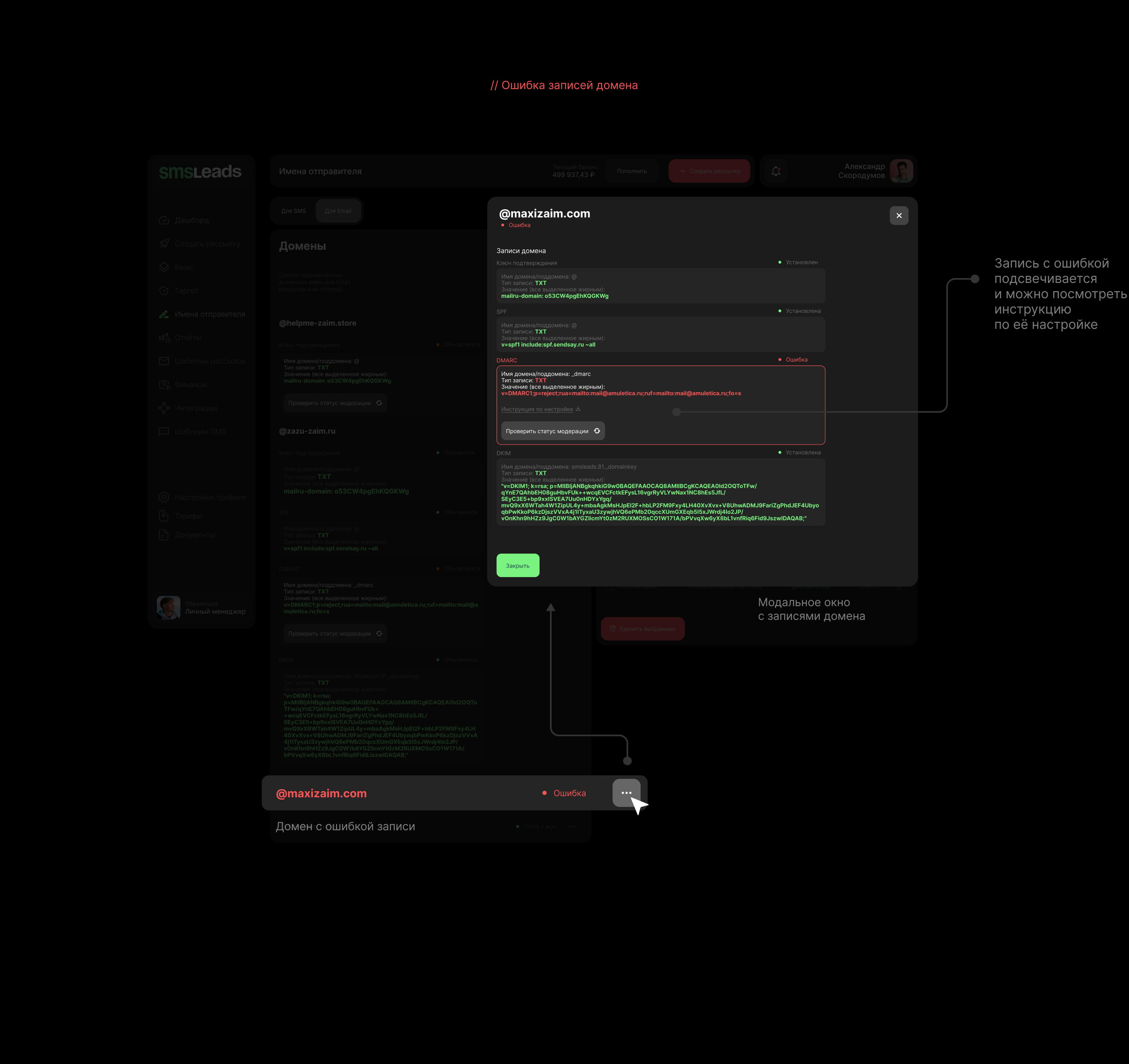Contact Личный менеджер in sidebar

[x=215, y=611]
